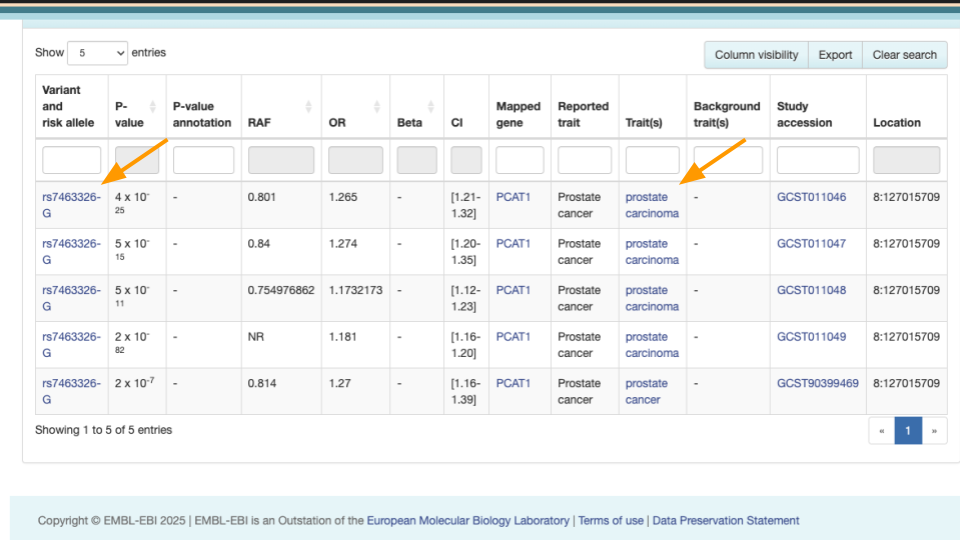Open PCAT1 gene link in GCST011049 row
This screenshot has height=540, width=960.
(x=513, y=337)
